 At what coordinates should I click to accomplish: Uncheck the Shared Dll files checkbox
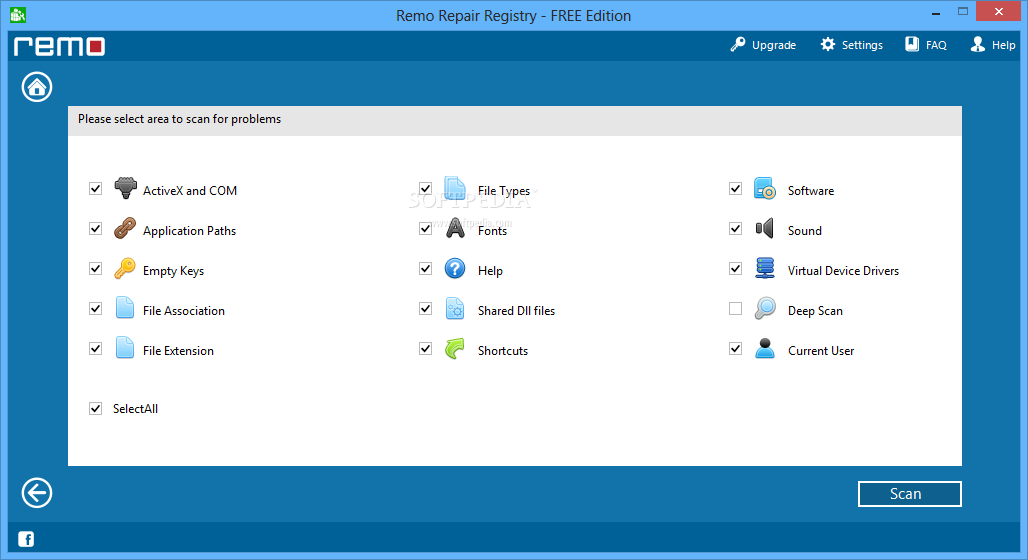(x=425, y=309)
